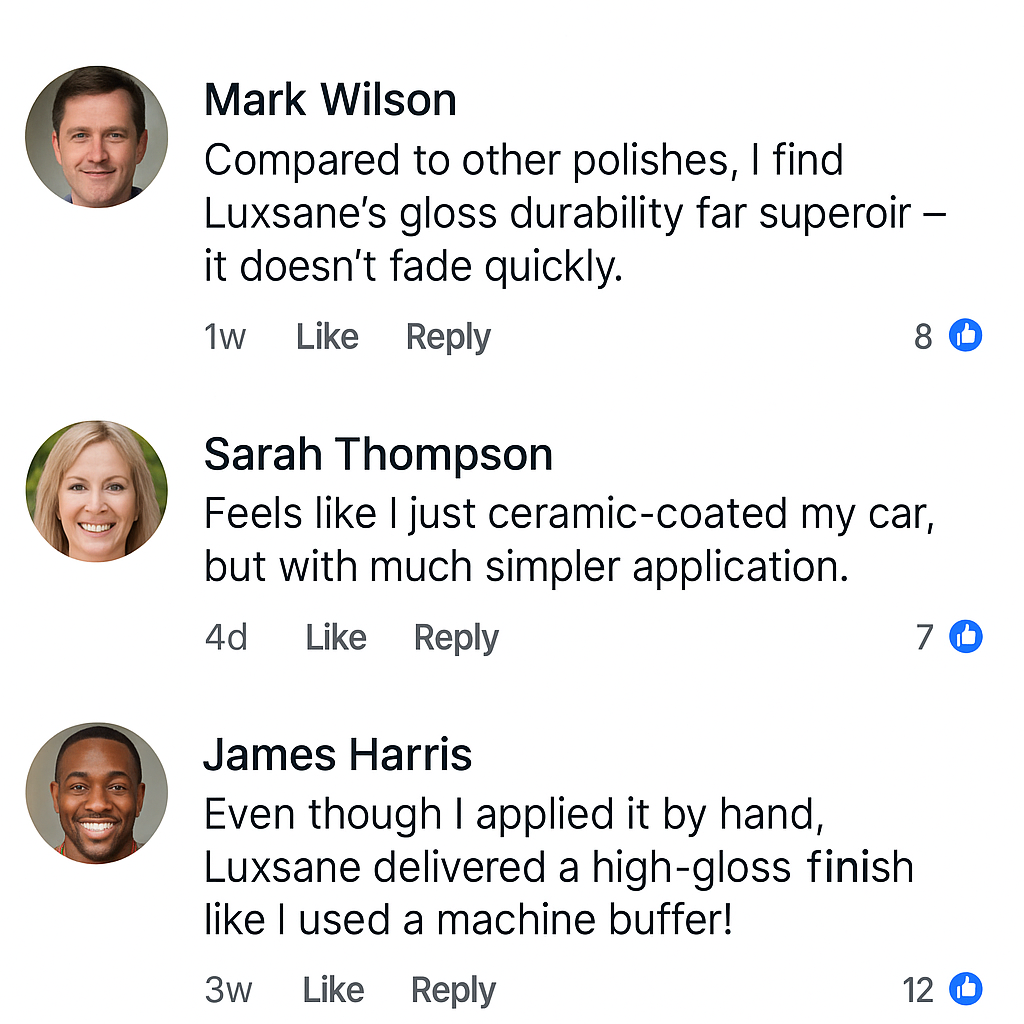Reply to Sarah Thompson's comment
The image size is (1024, 1024).
pos(456,637)
